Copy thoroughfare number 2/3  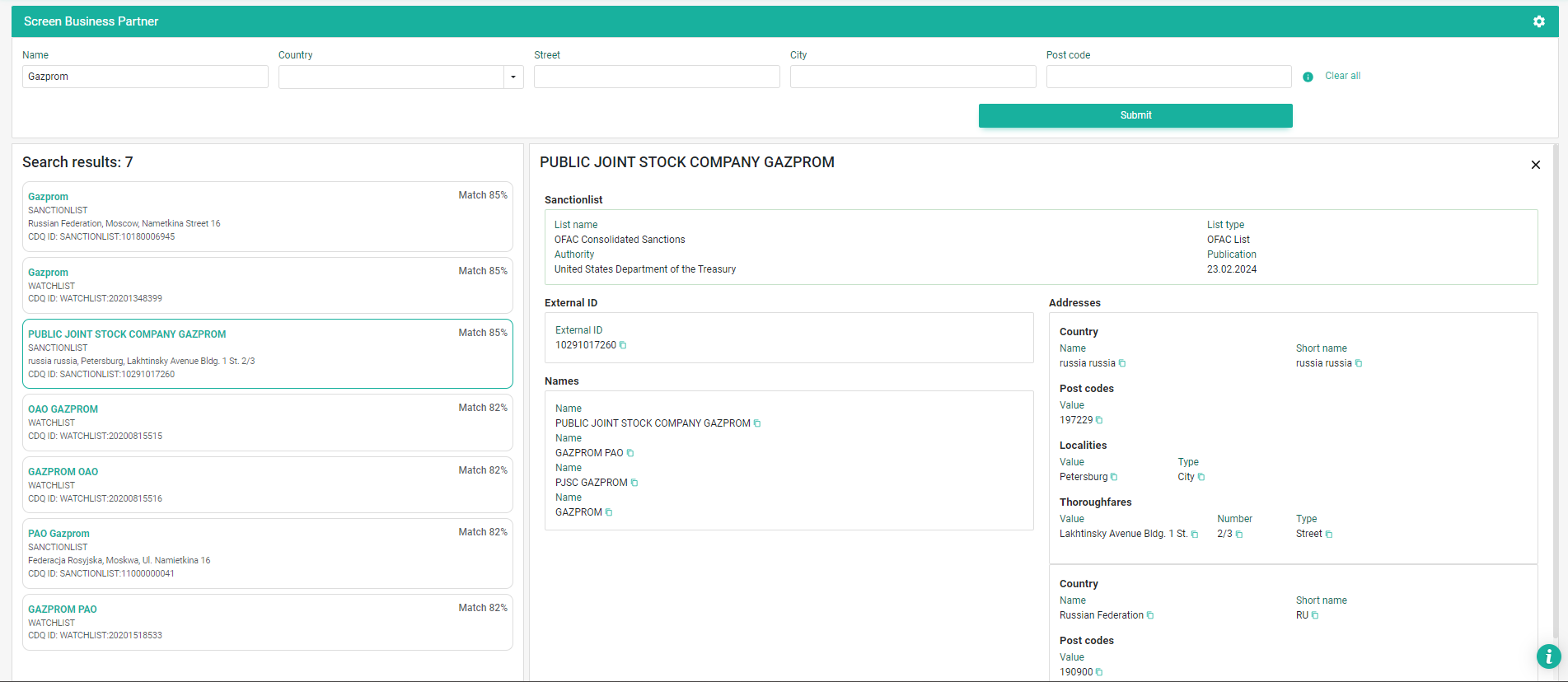point(1239,535)
